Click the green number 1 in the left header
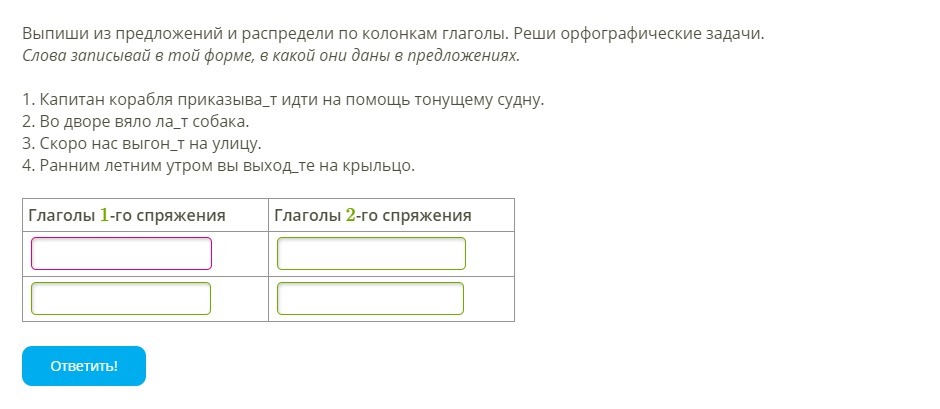Viewport: 940px width, 409px height. point(104,215)
